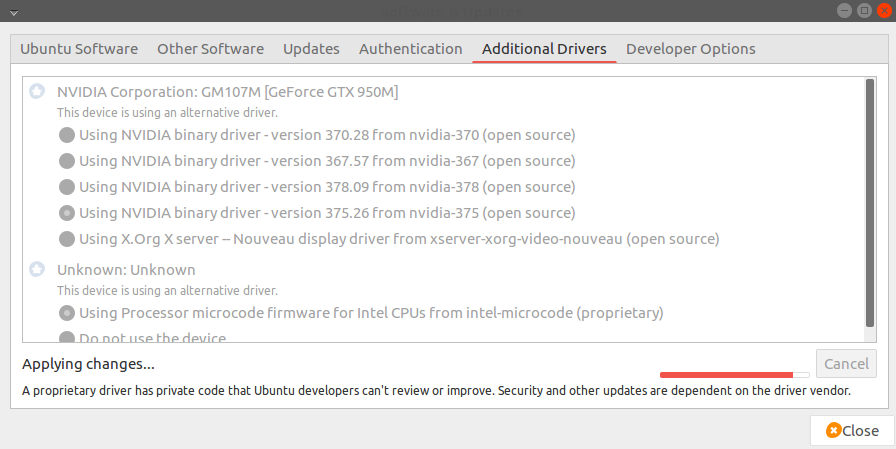Select NVIDIA driver version 367.57 option
Viewport: 896px width, 449px height.
pos(67,161)
